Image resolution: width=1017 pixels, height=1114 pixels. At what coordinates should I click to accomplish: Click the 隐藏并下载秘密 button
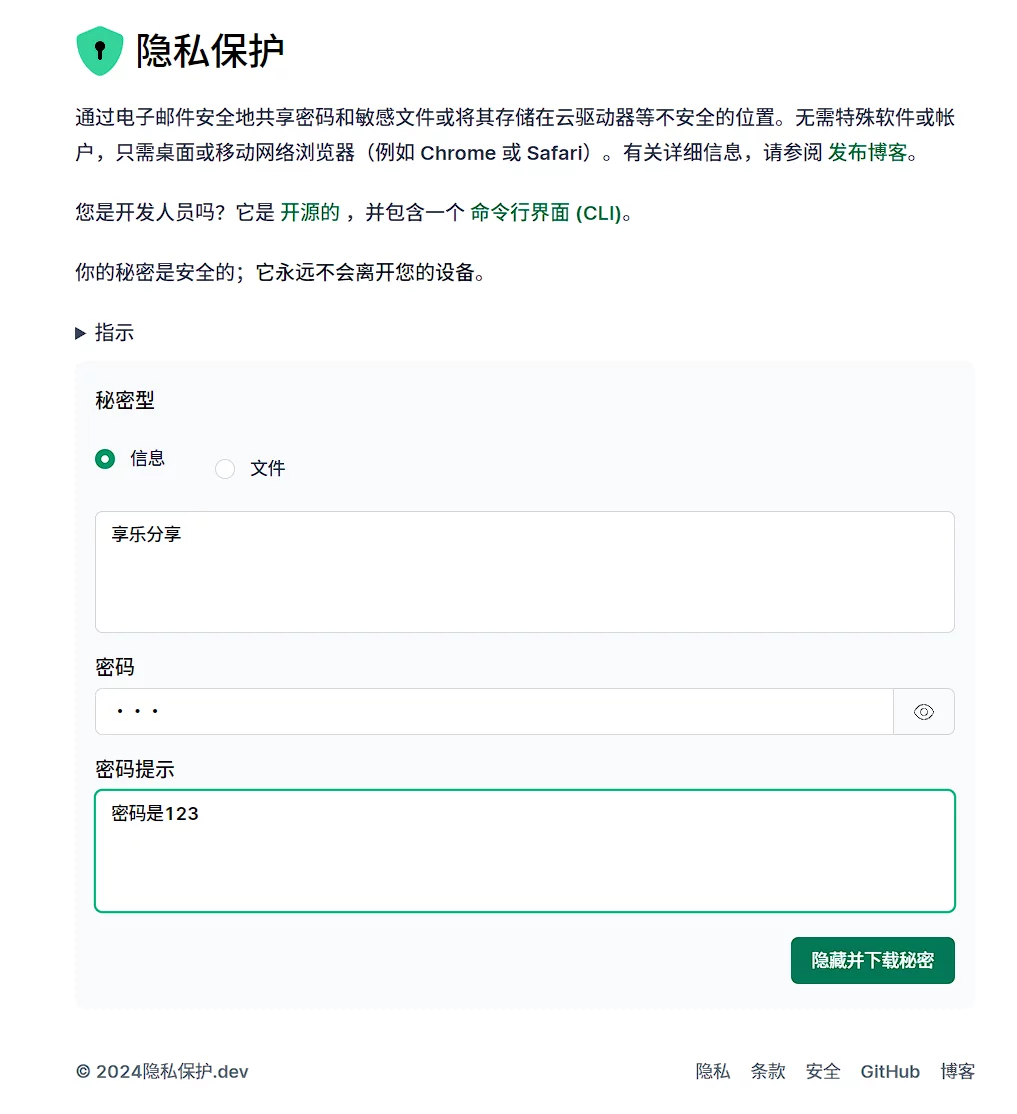tap(872, 961)
